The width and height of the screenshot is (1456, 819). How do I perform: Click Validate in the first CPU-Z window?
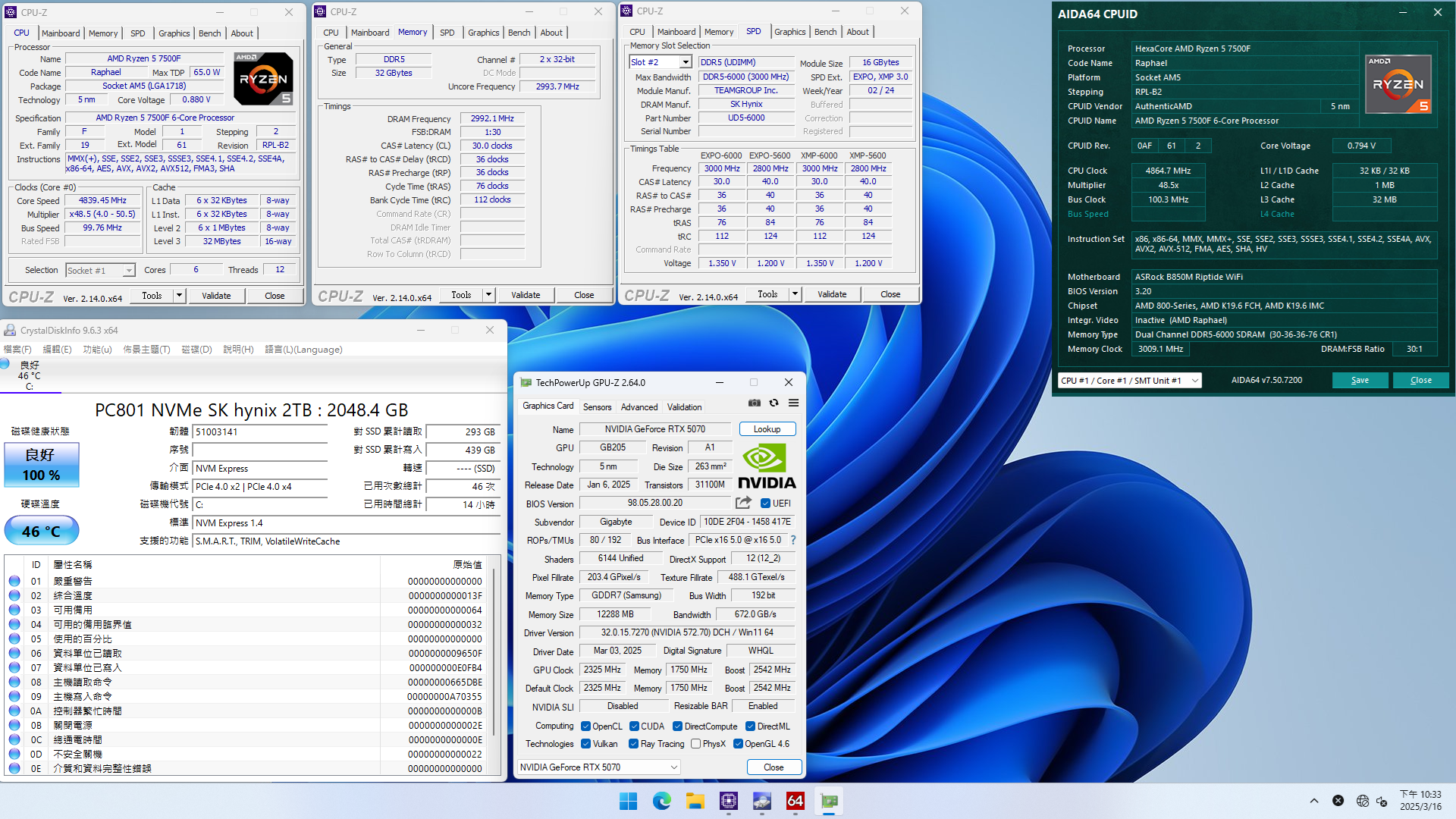click(216, 296)
